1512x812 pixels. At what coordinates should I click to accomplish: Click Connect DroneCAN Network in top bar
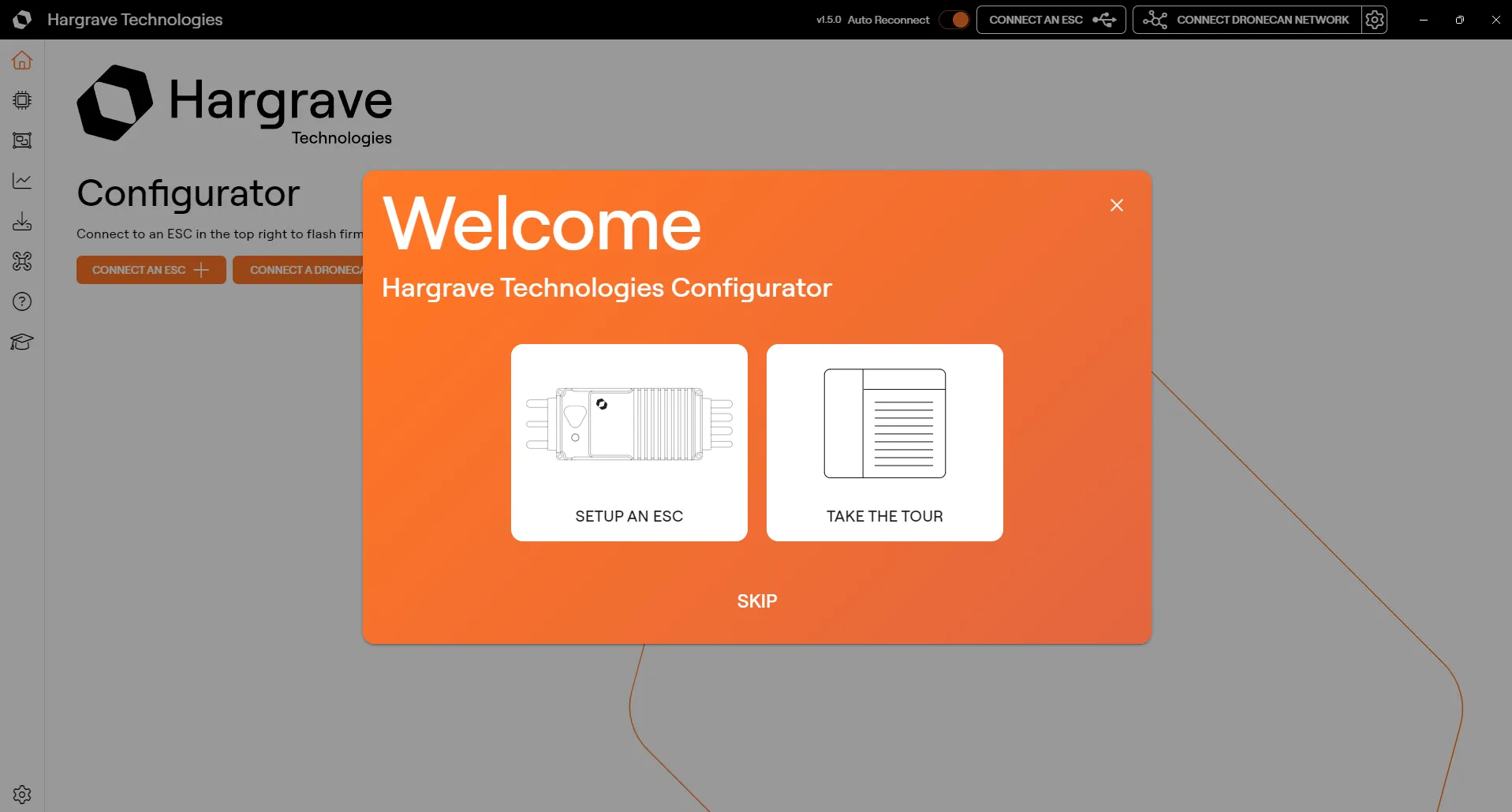pyautogui.click(x=1248, y=20)
